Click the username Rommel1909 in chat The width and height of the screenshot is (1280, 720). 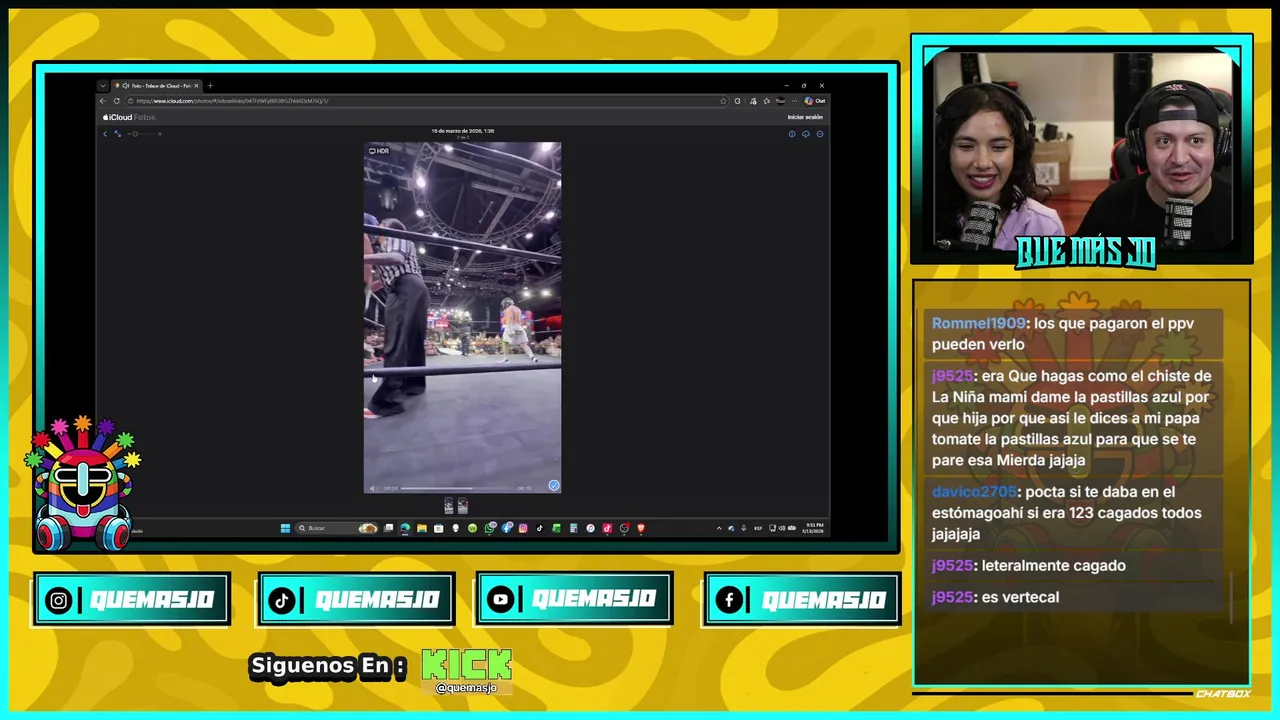coord(978,323)
